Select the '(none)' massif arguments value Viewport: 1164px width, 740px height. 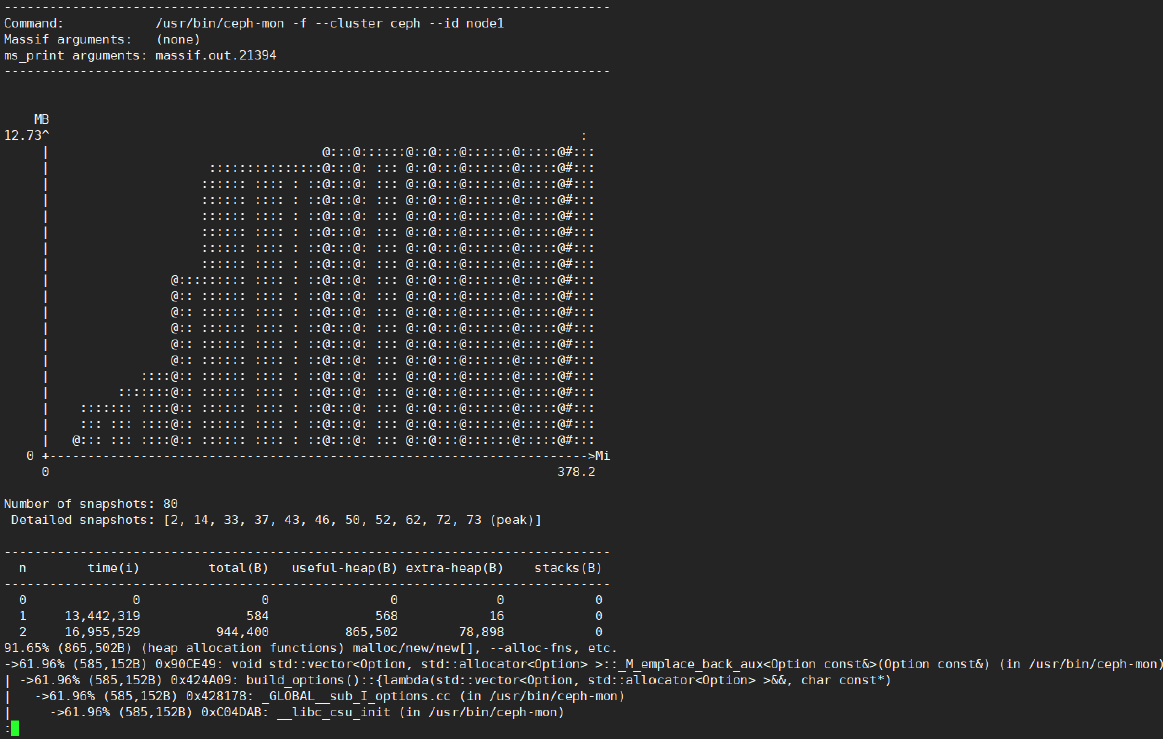pyautogui.click(x=178, y=40)
